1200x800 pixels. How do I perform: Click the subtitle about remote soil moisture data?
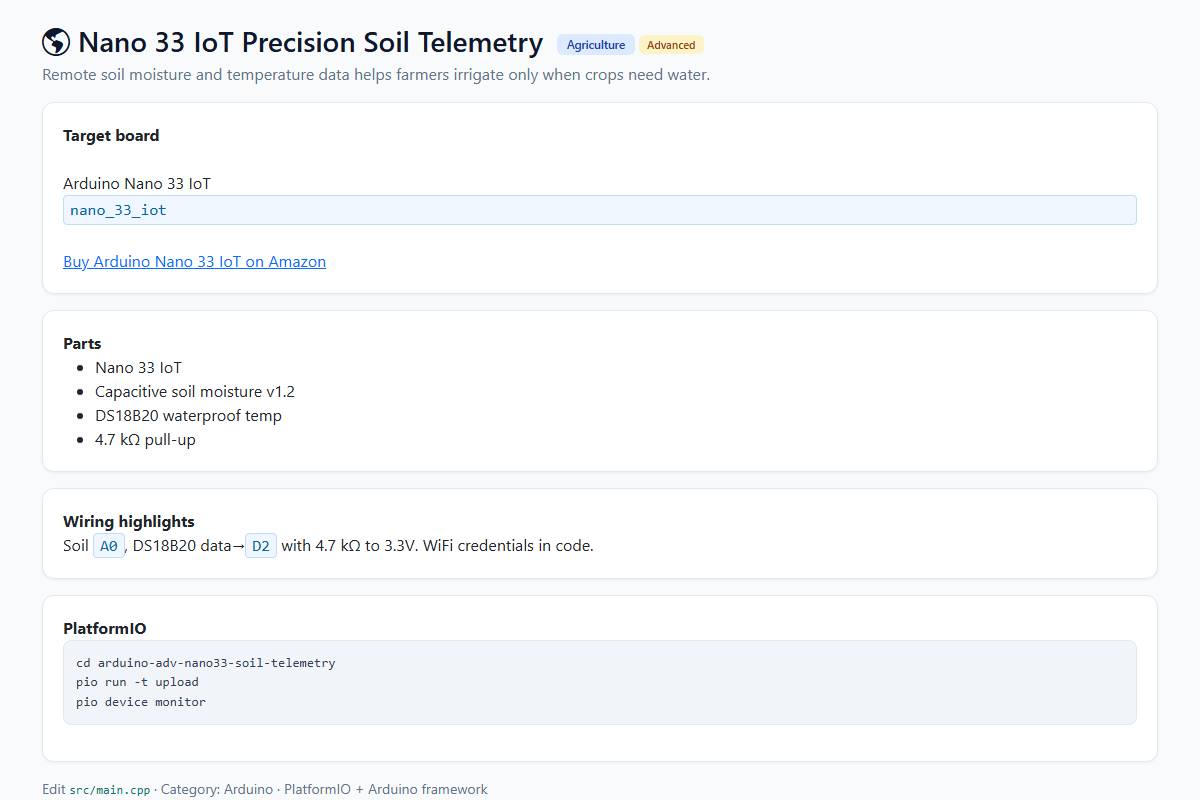(376, 75)
